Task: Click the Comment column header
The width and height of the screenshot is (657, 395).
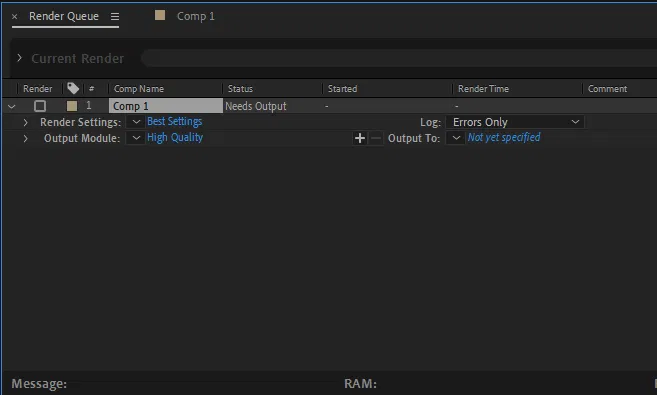Action: [x=607, y=89]
